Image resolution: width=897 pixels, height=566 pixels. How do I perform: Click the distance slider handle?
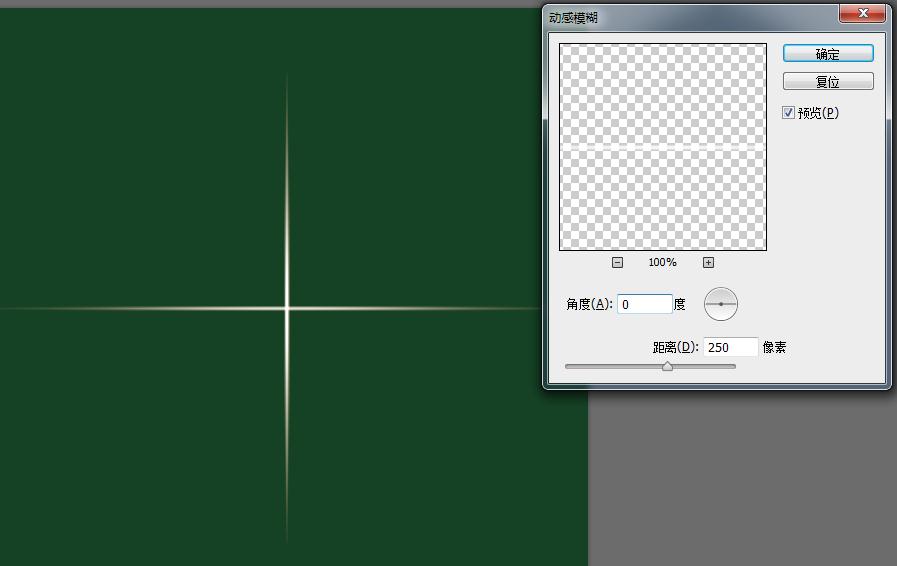click(x=667, y=367)
